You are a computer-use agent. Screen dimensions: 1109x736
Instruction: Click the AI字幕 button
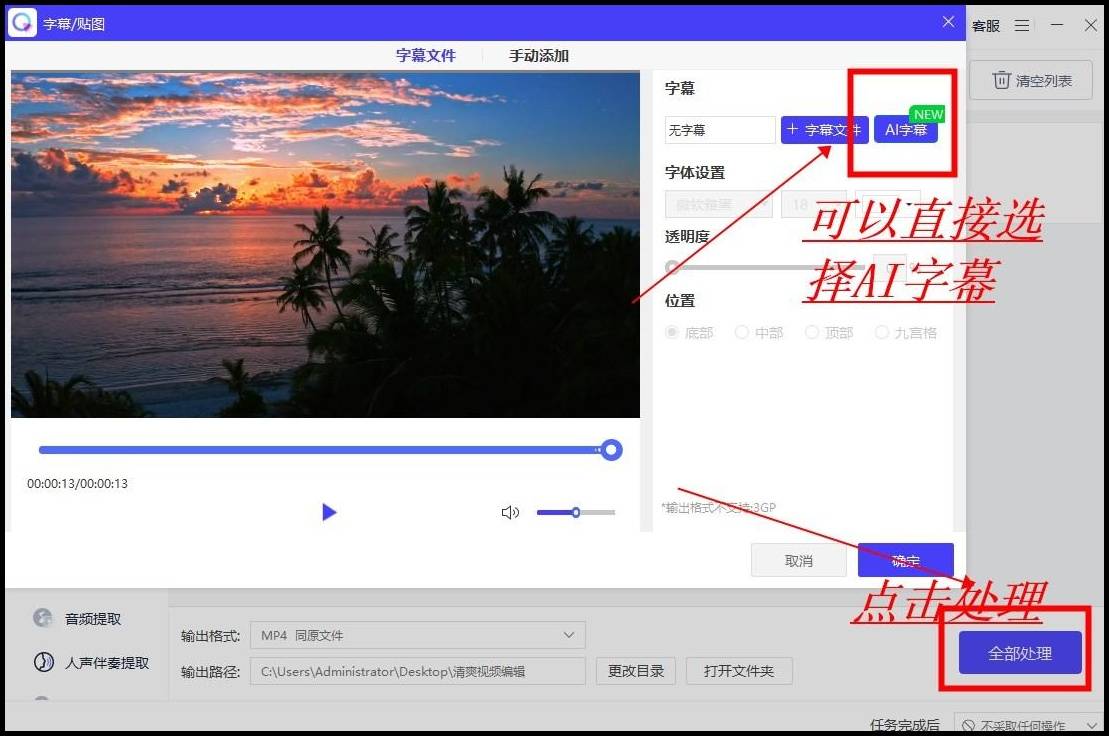click(905, 130)
